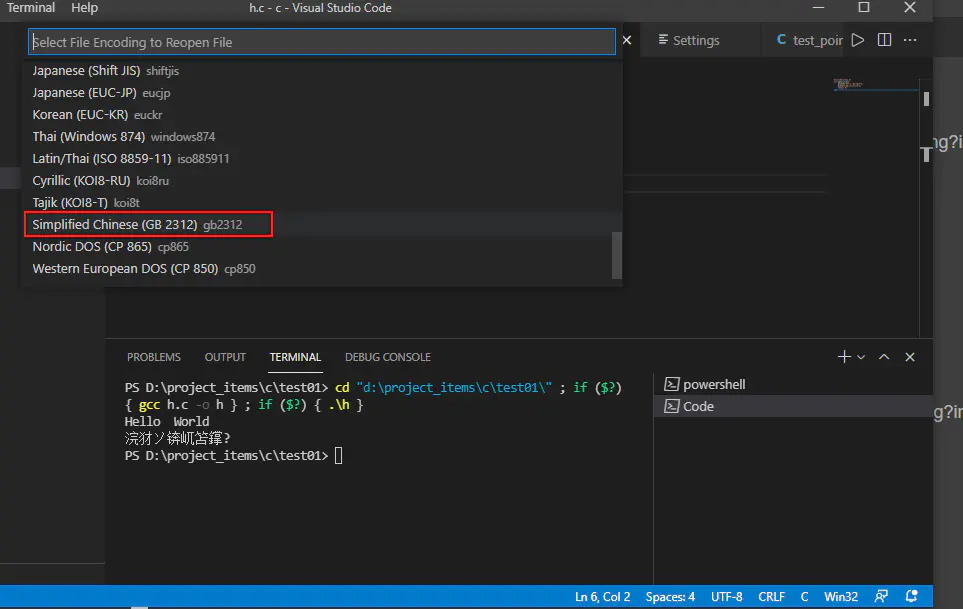Click UTF-8 encoding in status bar
Image resolution: width=963 pixels, height=609 pixels.
(727, 597)
